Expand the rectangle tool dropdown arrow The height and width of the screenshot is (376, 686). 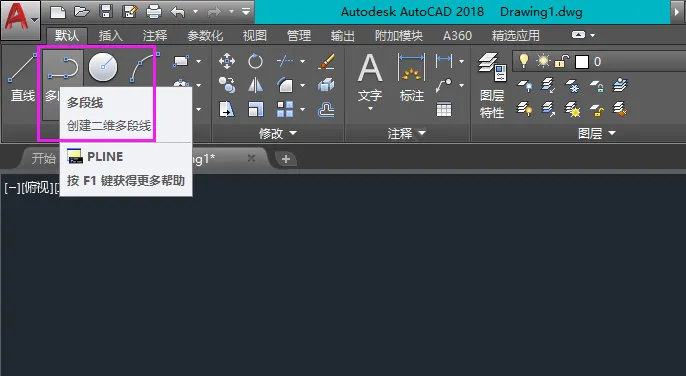click(x=199, y=61)
